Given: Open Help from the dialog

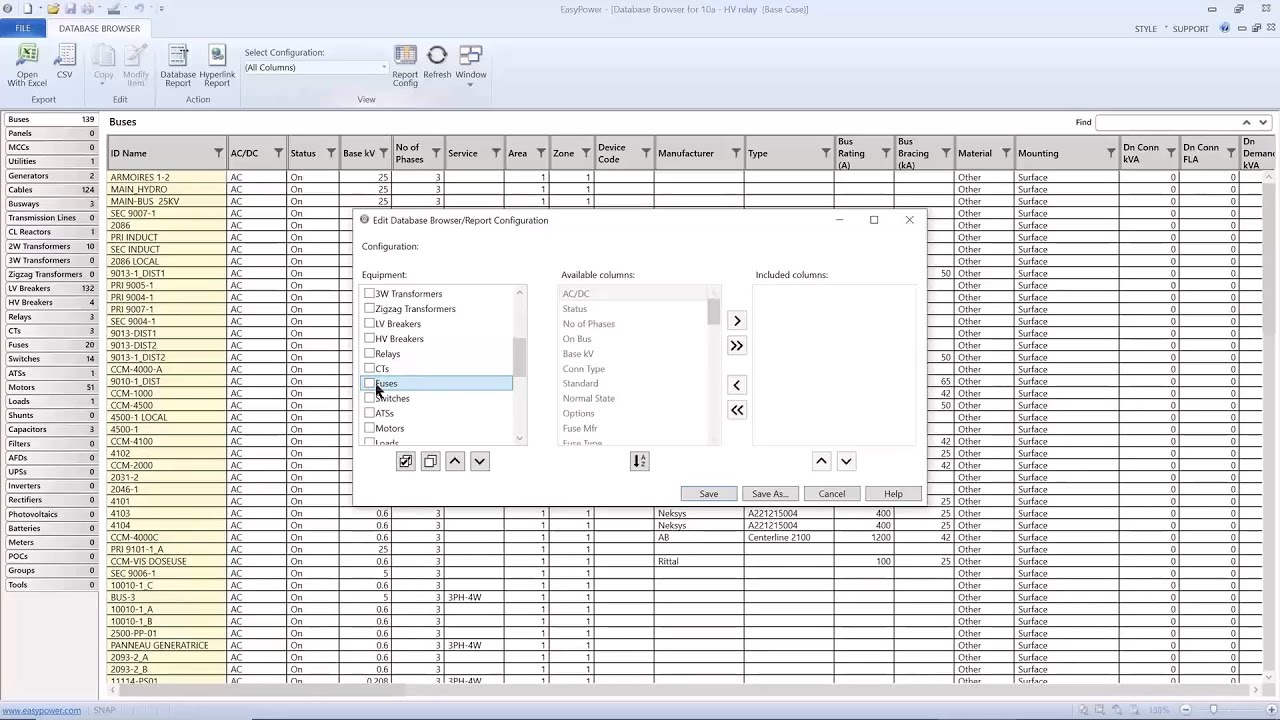Looking at the screenshot, I should pos(893,493).
